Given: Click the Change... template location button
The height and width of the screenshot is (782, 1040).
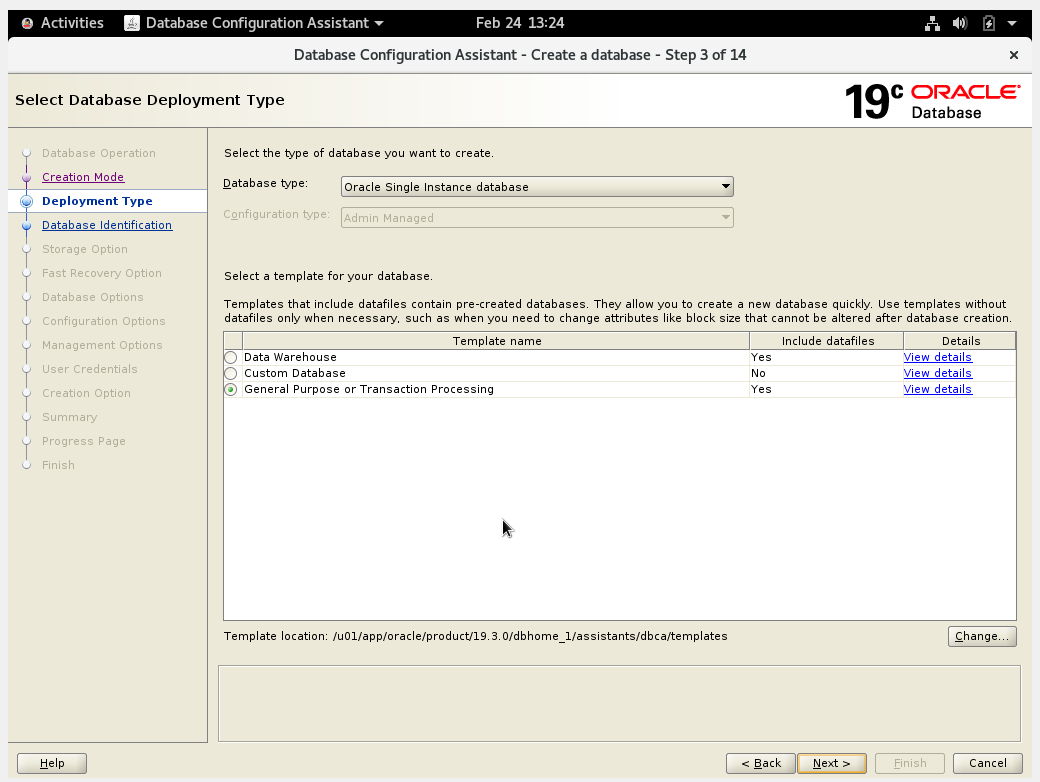Looking at the screenshot, I should [x=982, y=636].
